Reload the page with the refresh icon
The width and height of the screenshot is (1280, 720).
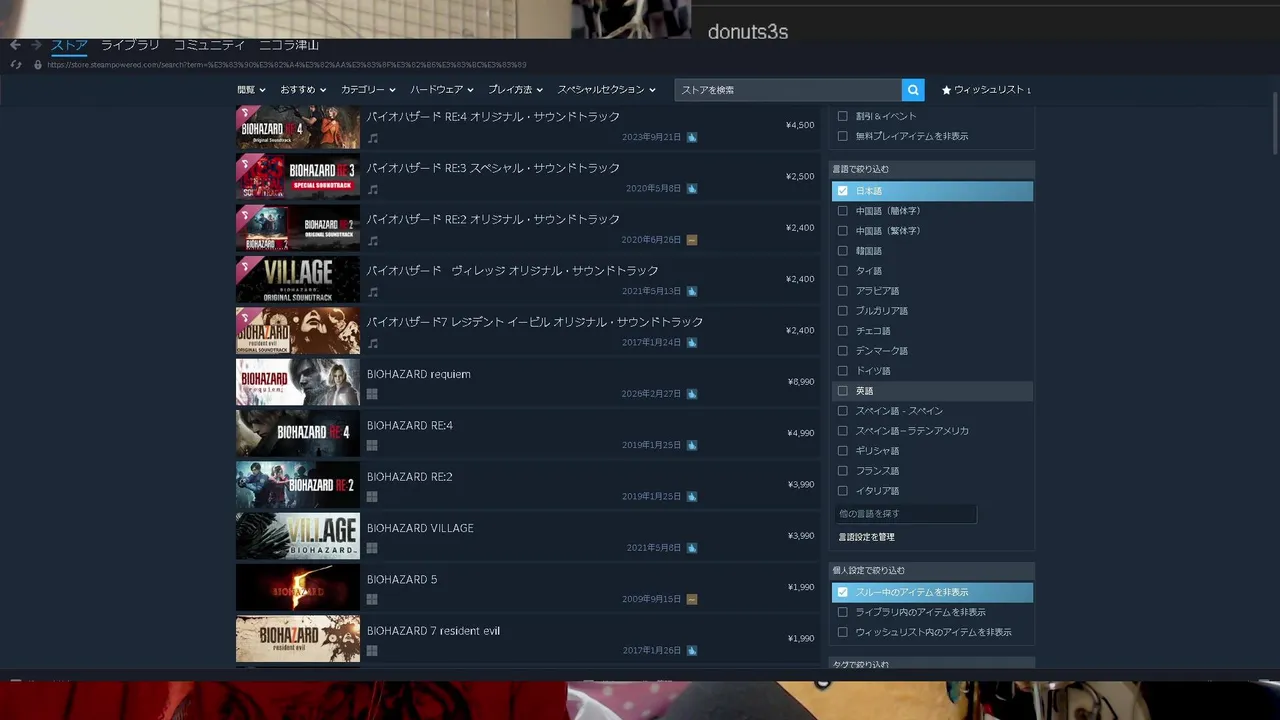coord(15,64)
